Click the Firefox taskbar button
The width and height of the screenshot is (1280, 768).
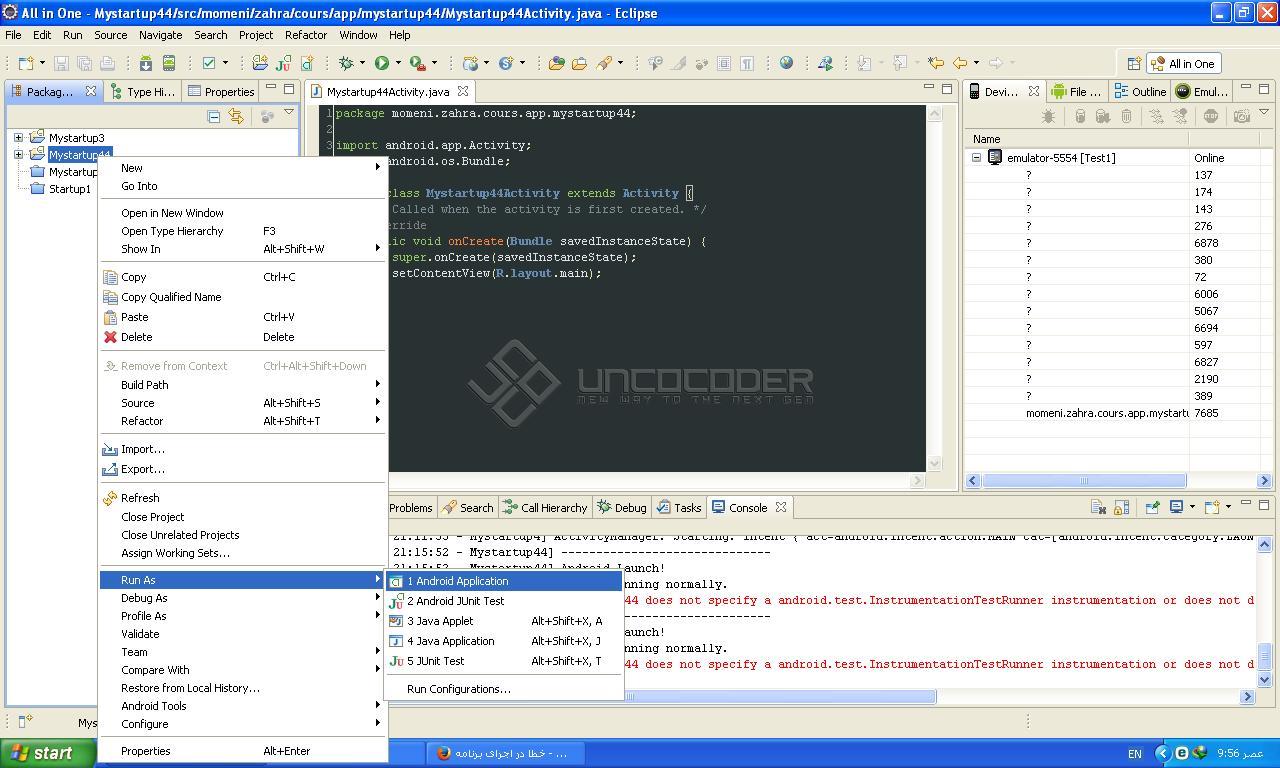(504, 753)
